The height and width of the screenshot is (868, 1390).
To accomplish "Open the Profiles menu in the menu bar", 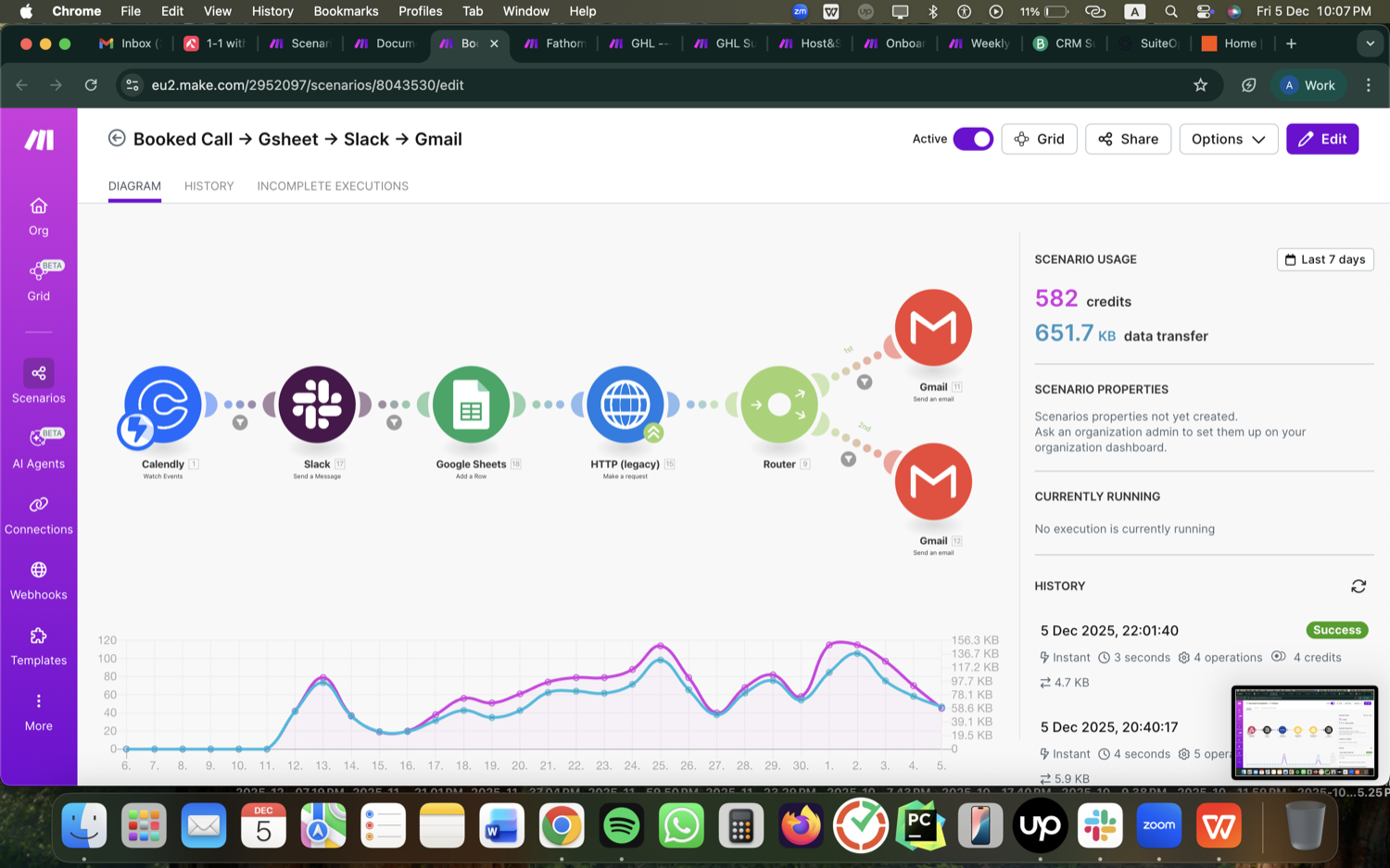I will pyautogui.click(x=420, y=11).
